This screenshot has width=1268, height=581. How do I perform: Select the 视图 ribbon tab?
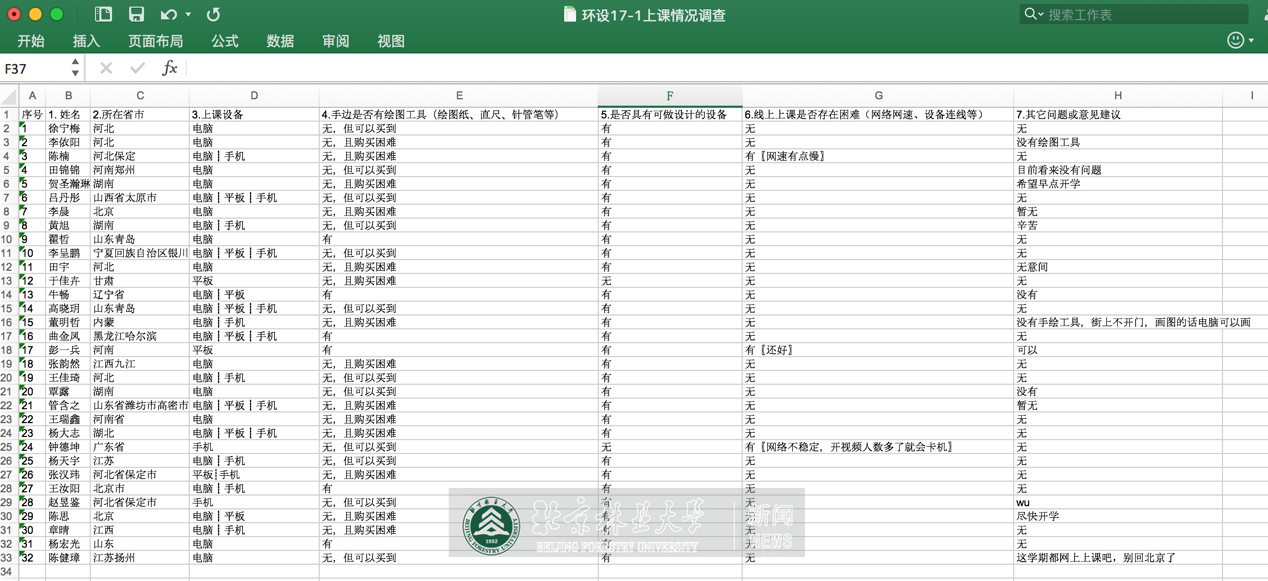point(391,41)
